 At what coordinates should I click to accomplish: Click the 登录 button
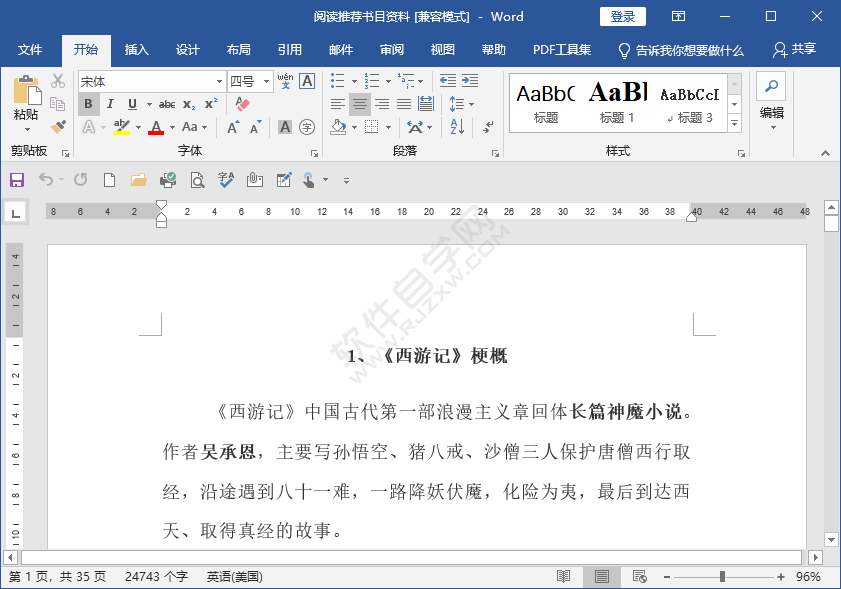623,17
